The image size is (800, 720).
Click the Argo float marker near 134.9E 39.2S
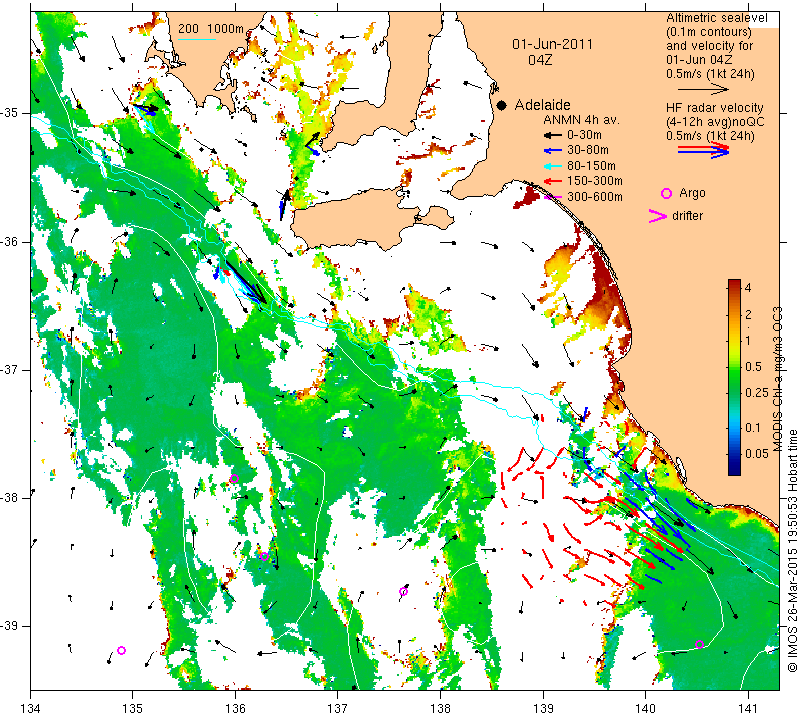tap(121, 650)
